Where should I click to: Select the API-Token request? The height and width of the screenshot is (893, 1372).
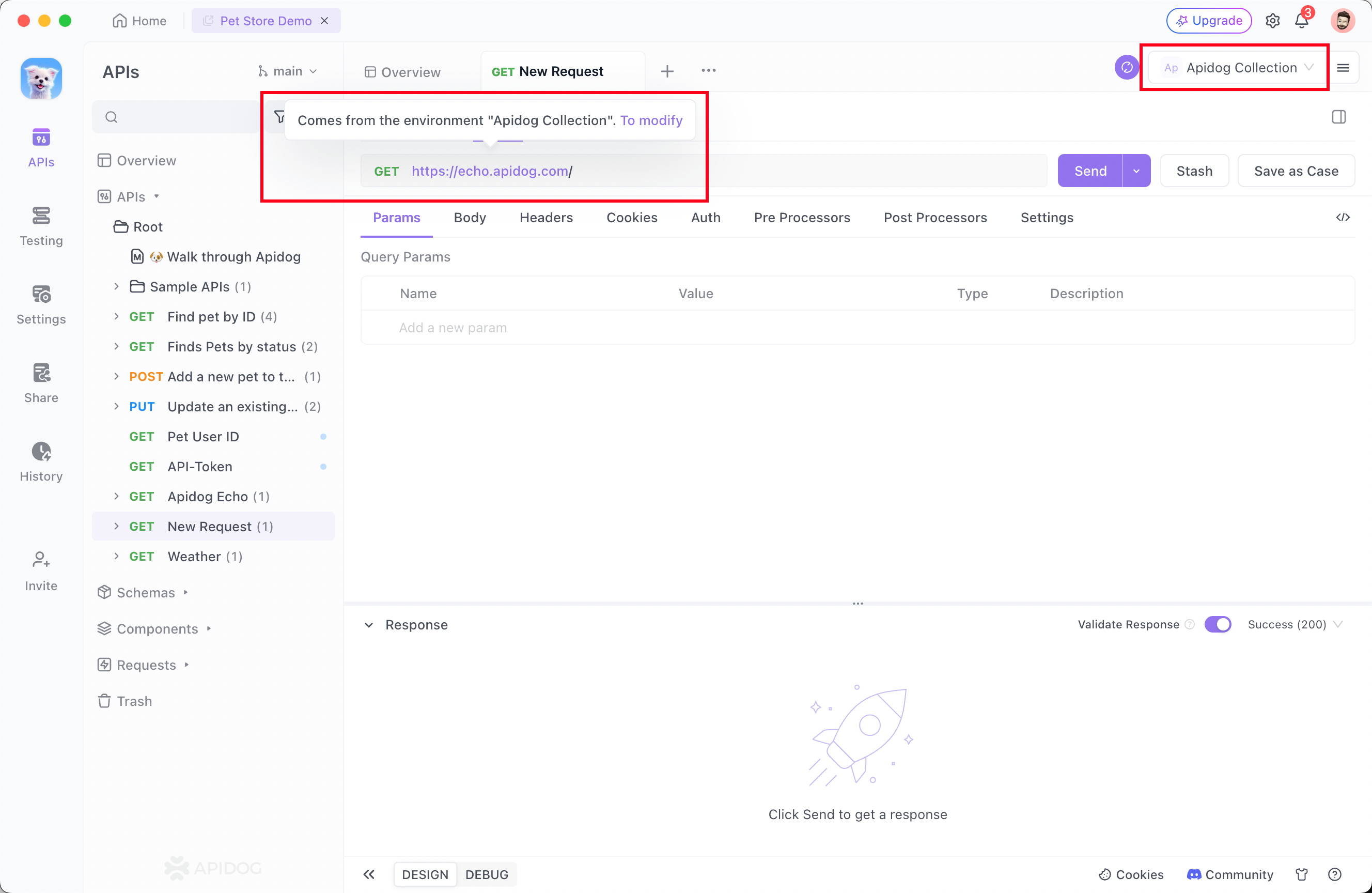(x=213, y=466)
